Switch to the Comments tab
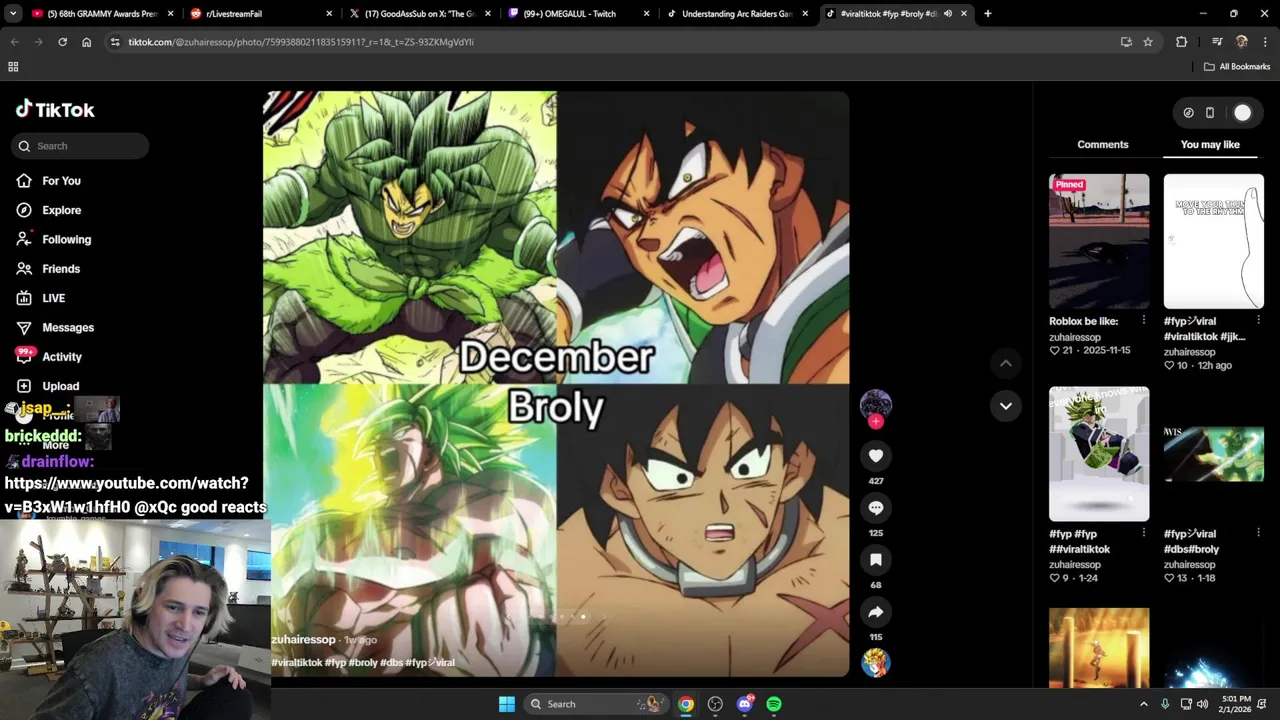Viewport: 1280px width, 720px height. [1103, 145]
